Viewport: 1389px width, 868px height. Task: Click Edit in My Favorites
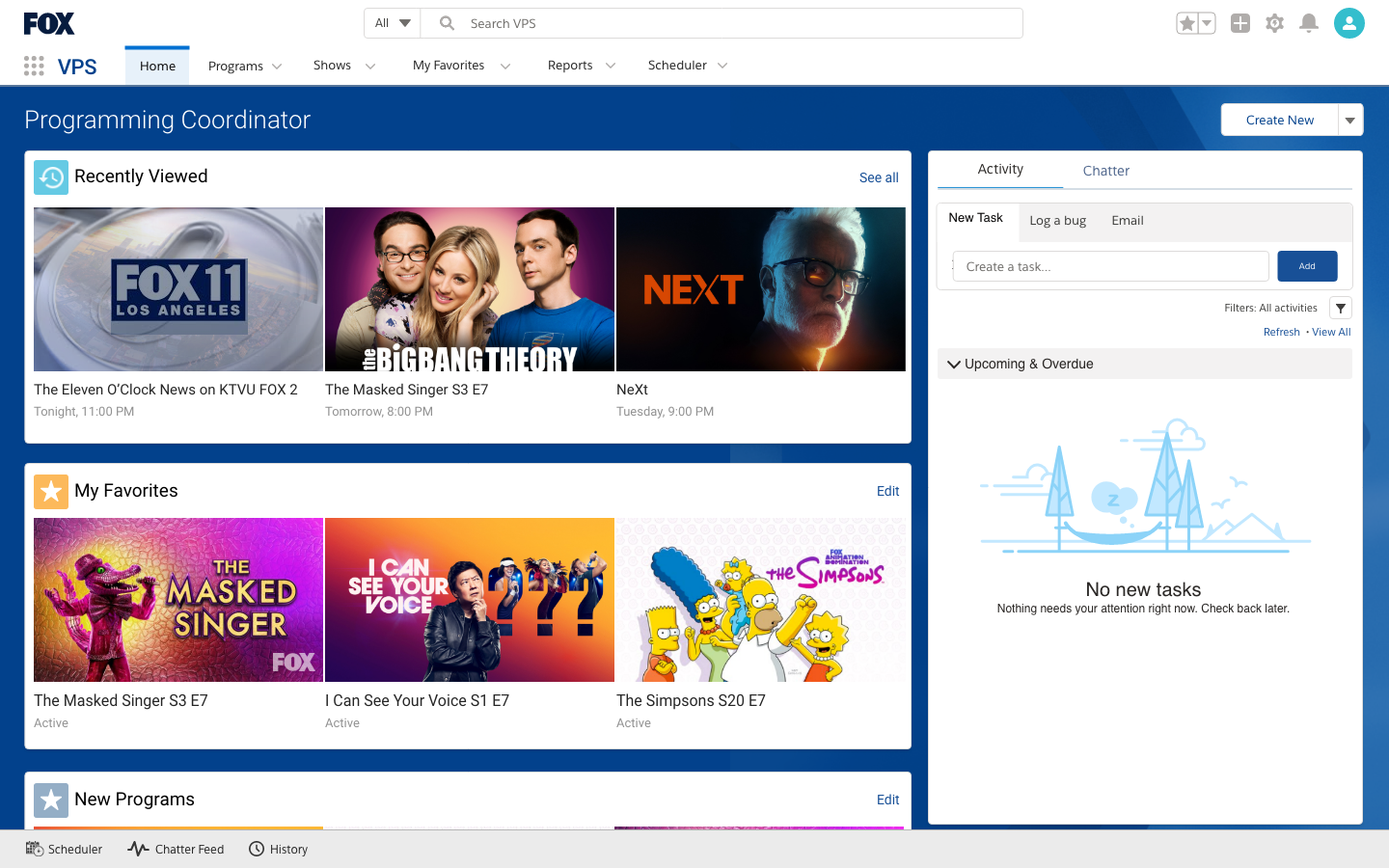pos(888,491)
